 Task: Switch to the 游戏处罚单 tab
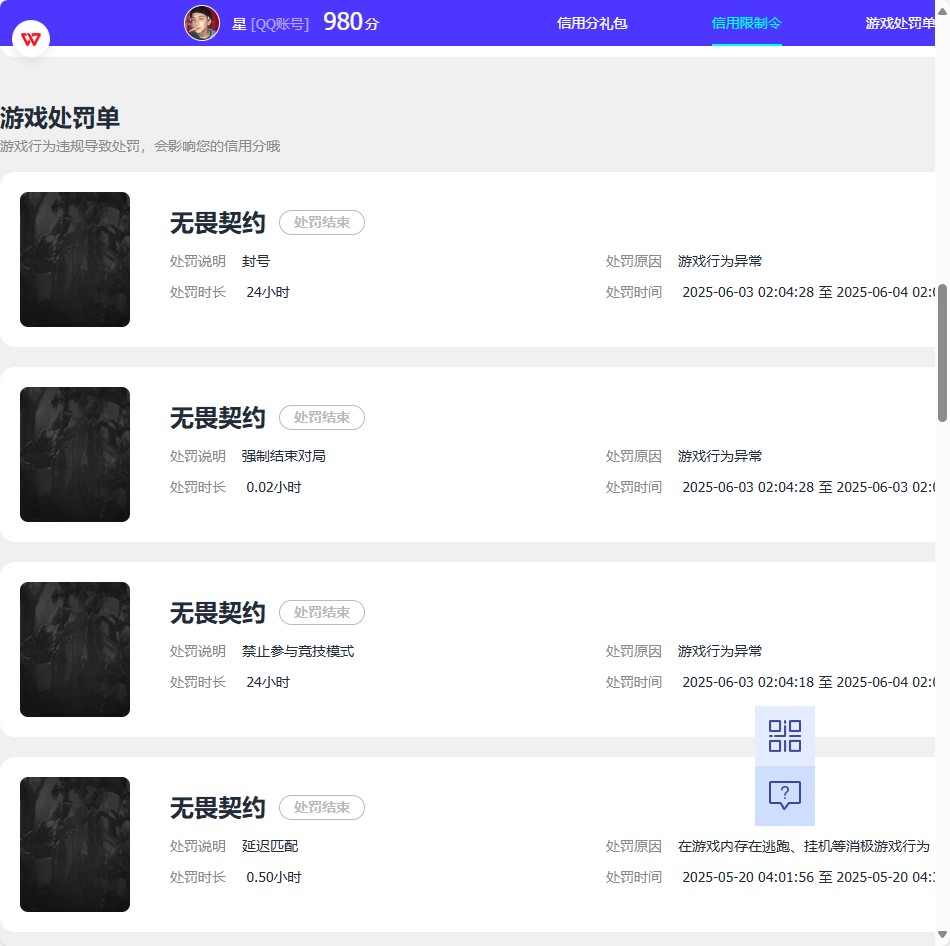tap(900, 23)
